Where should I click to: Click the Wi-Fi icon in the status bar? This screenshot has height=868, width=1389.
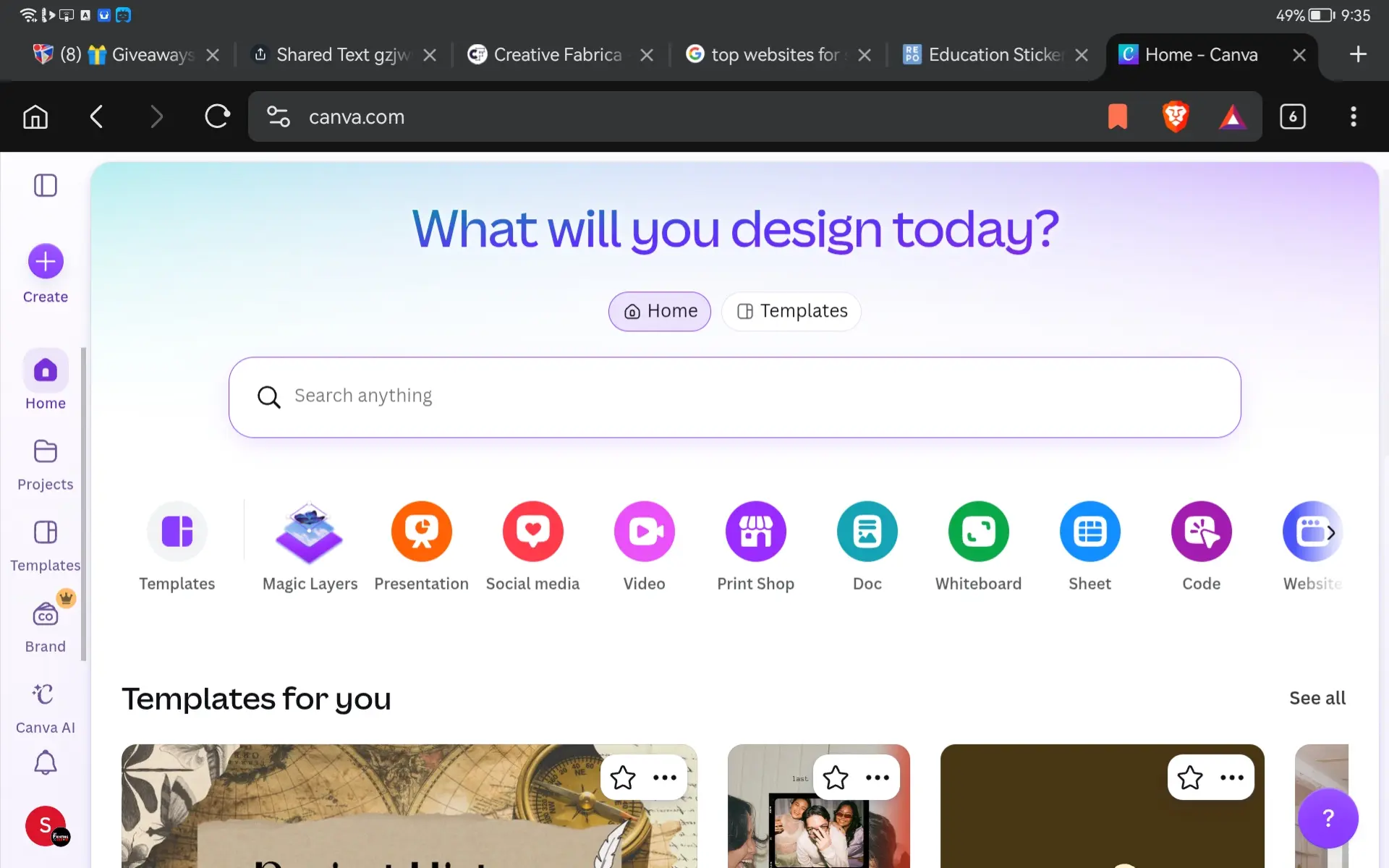pyautogui.click(x=28, y=14)
